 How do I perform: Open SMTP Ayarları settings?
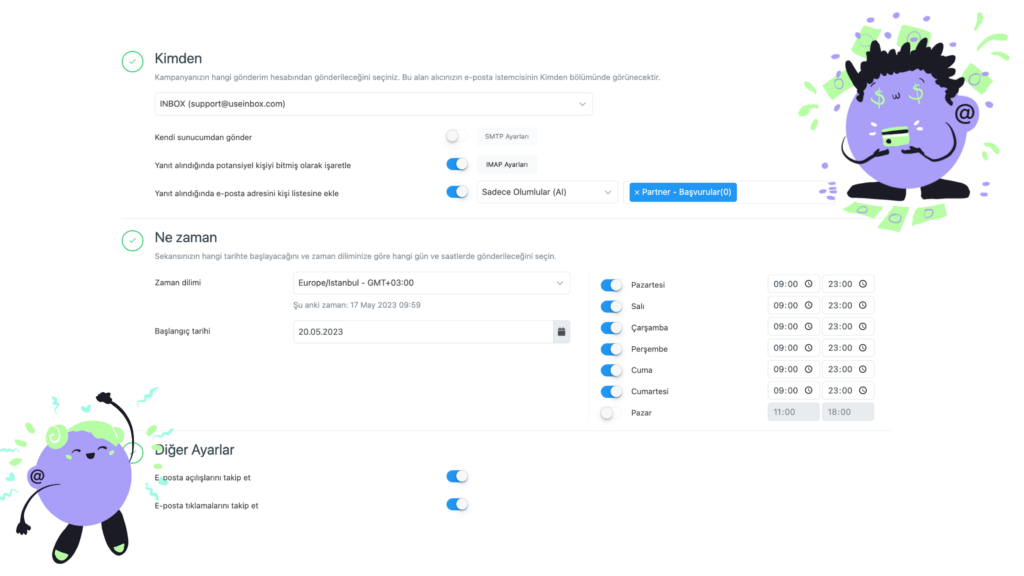pos(507,136)
